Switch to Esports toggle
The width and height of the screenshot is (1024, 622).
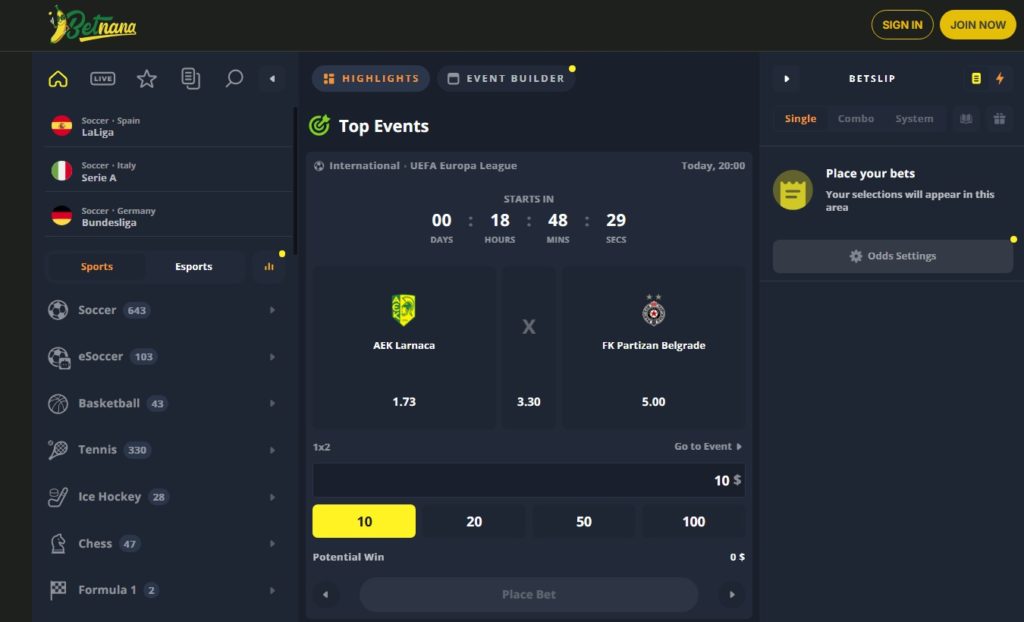click(x=193, y=267)
